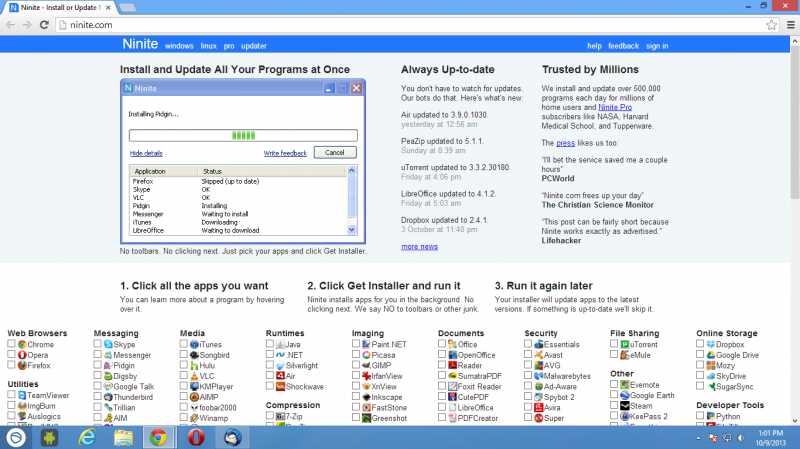Tick the iTunes checkbox
This screenshot has width=800, height=449.
184,344
